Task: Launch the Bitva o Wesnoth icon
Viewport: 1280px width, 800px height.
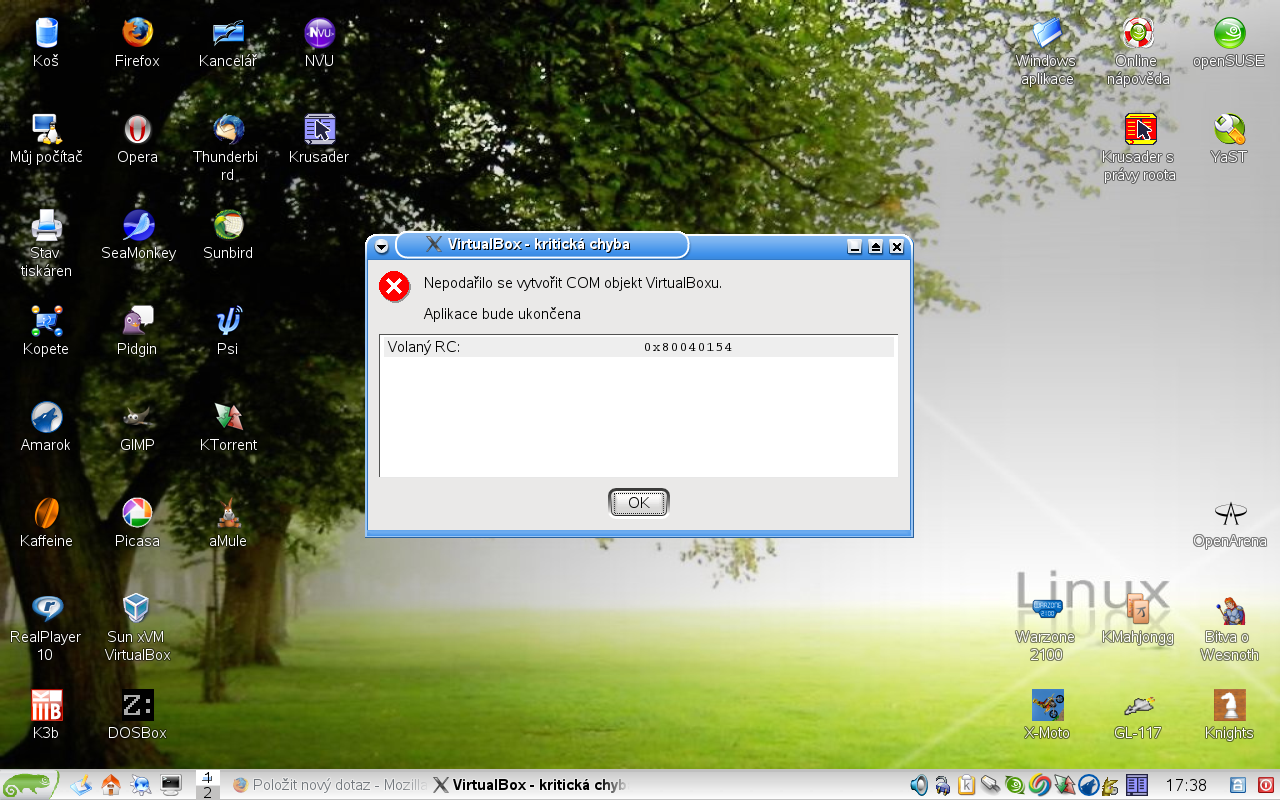Action: [1229, 627]
